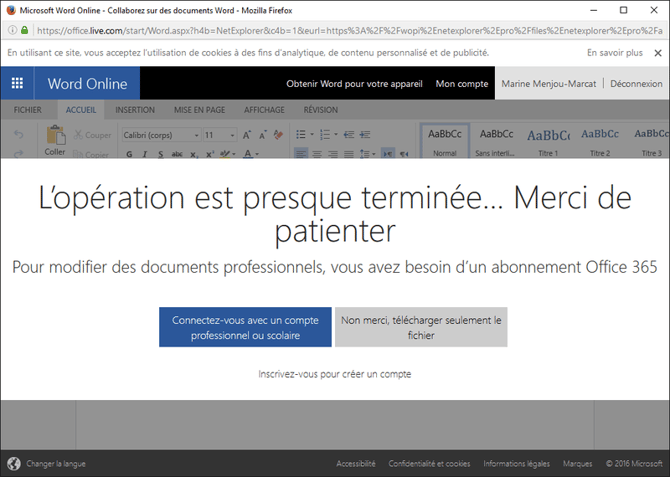670x477 pixels.
Task: Click Non merci, télécharger seulement le fichier
Action: click(421, 327)
